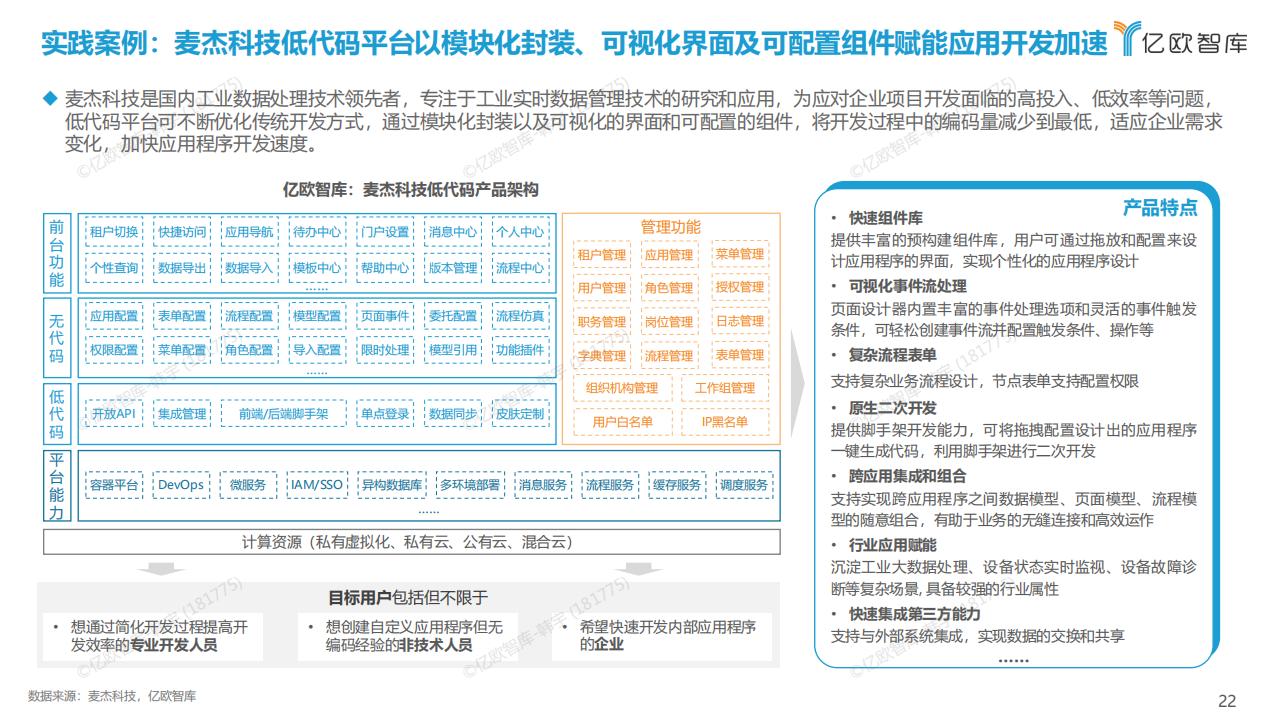Click the 前端/后端脚手架 box
1280x720 pixels.
click(x=283, y=414)
